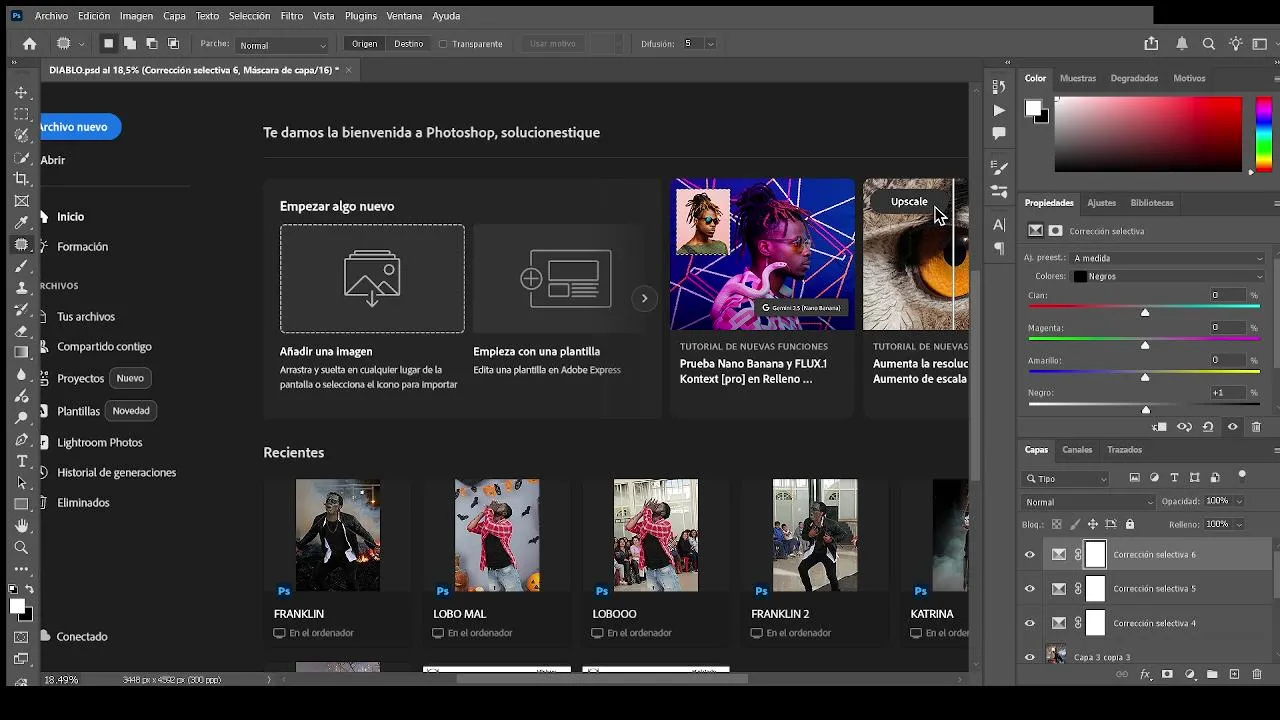The image size is (1280, 720).
Task: Hide the Corrección selectiva 4 layer
Action: pos(1030,623)
